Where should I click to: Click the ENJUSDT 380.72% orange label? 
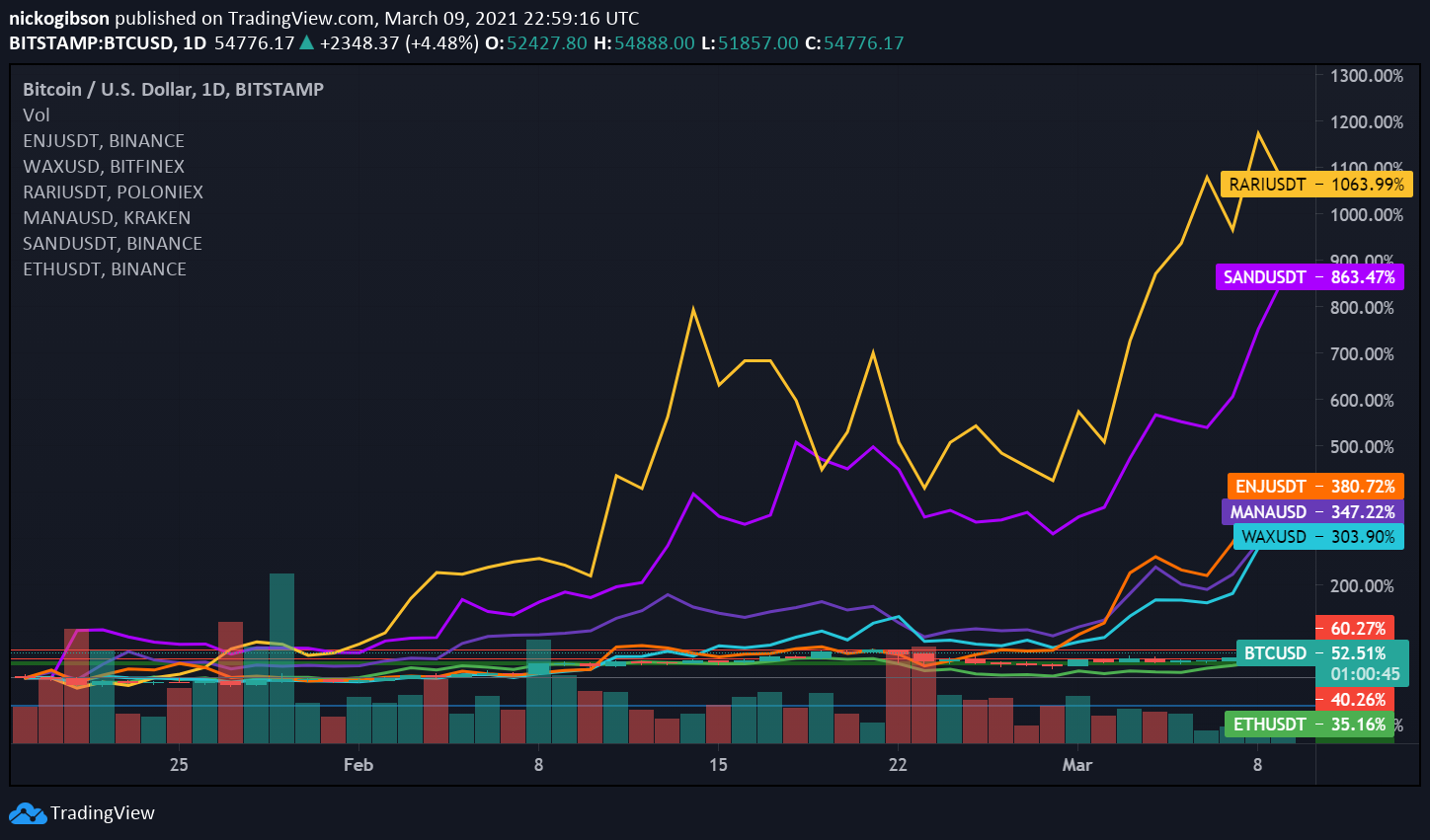point(1315,487)
